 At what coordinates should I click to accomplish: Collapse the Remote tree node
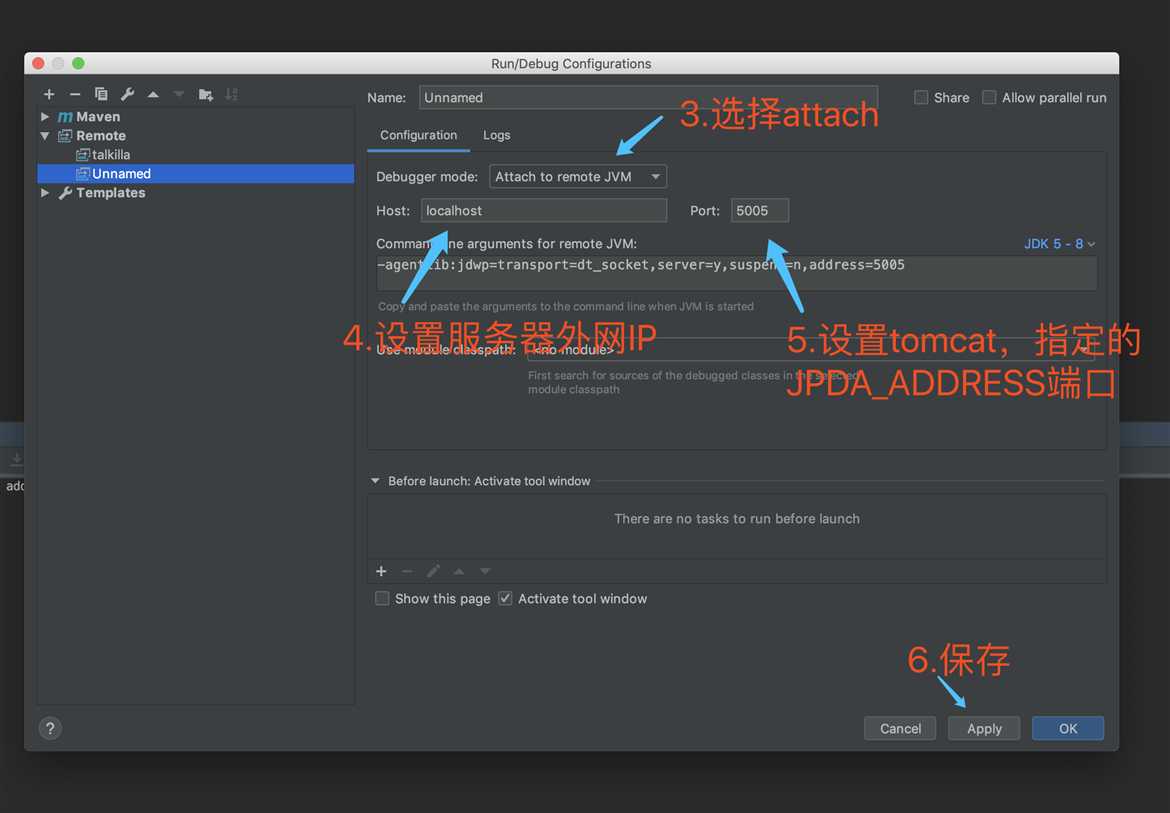(x=45, y=136)
